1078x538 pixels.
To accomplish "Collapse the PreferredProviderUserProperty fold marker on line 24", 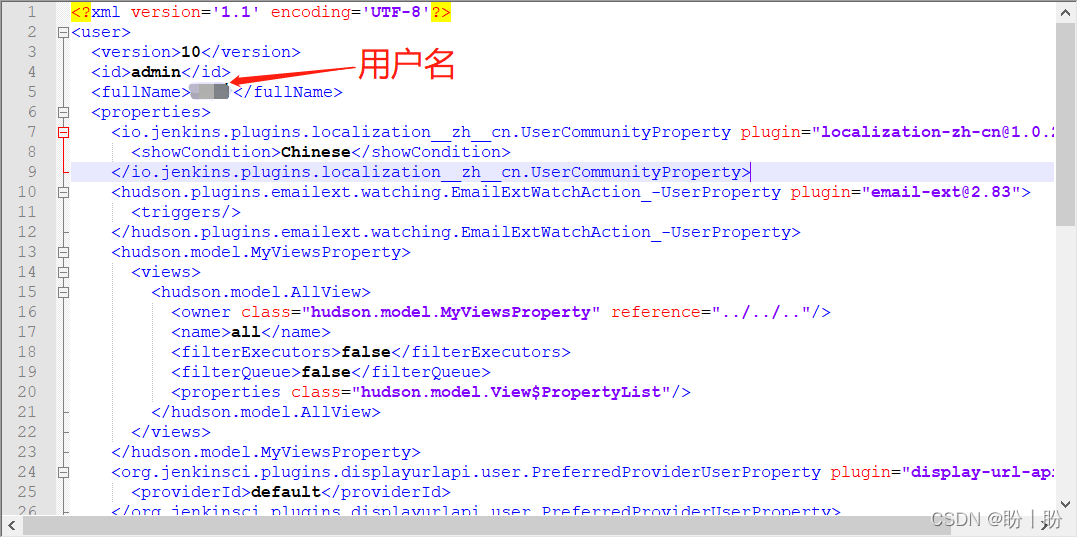I will pyautogui.click(x=64, y=473).
